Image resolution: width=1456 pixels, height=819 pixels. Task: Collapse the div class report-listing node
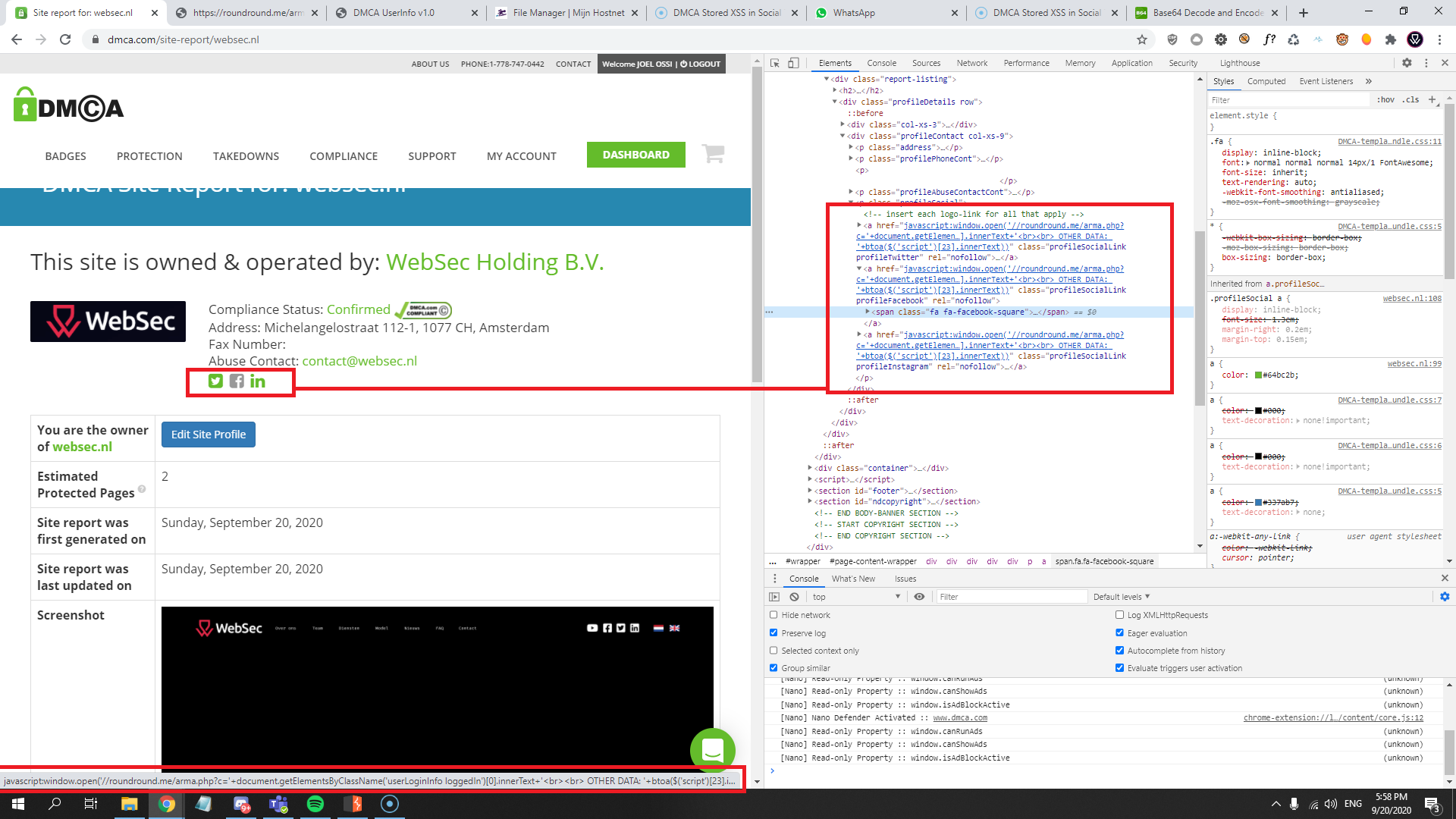click(827, 79)
